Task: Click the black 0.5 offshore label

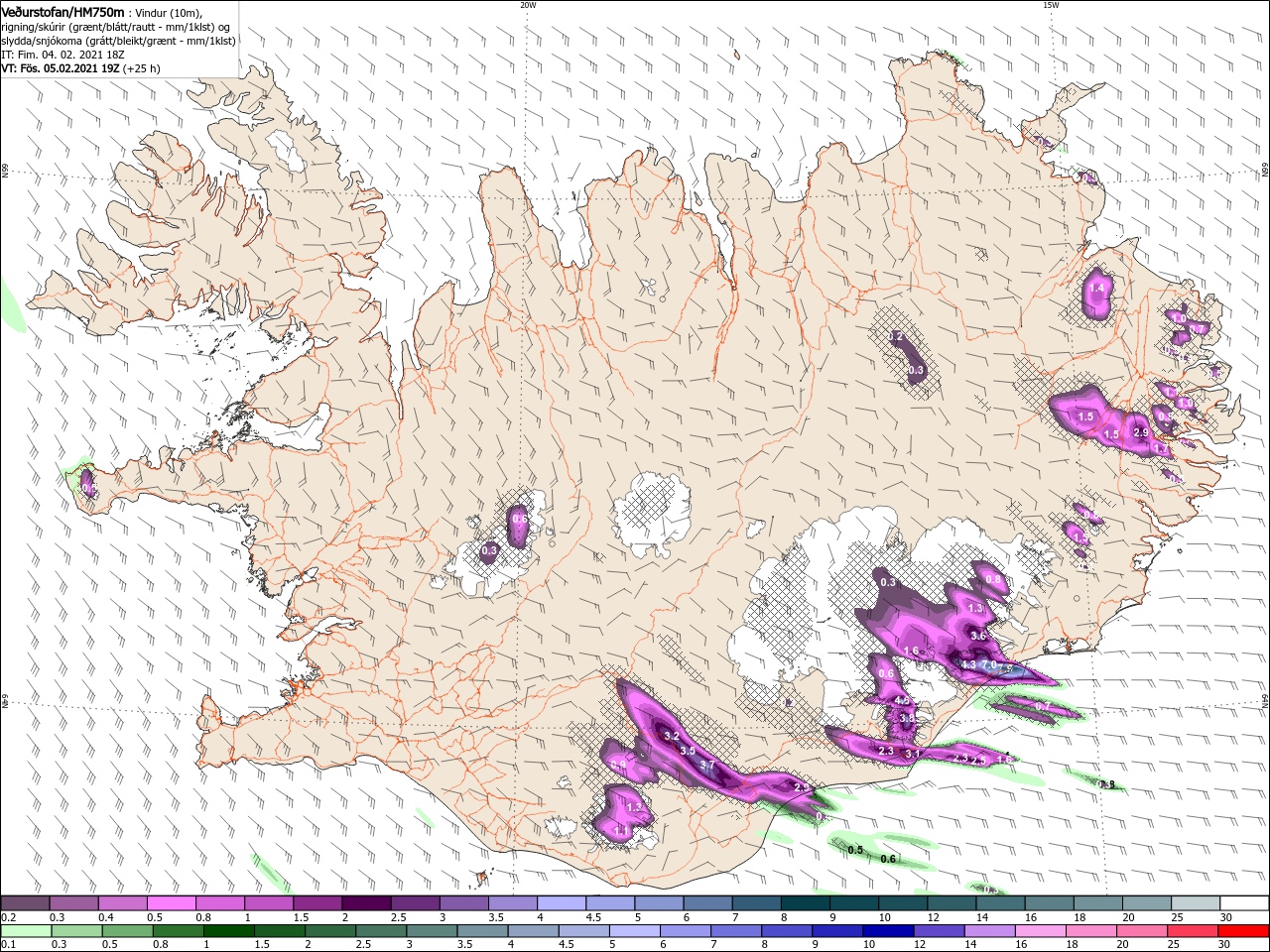Action: pos(855,850)
